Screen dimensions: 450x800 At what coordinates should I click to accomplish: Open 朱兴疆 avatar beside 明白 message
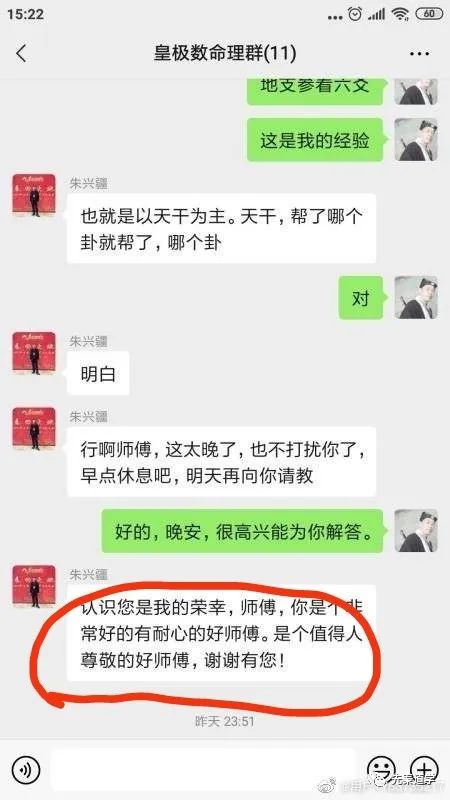[34, 354]
